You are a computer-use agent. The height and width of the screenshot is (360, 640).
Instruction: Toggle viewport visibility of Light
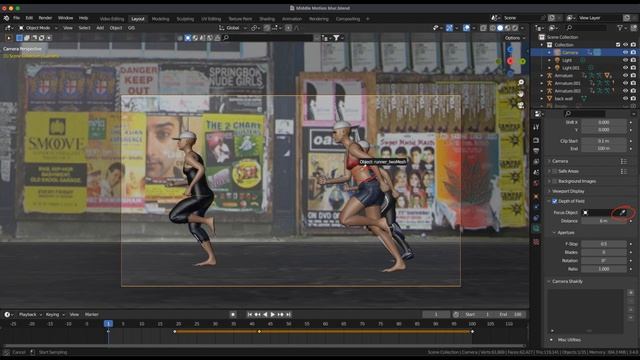625,60
